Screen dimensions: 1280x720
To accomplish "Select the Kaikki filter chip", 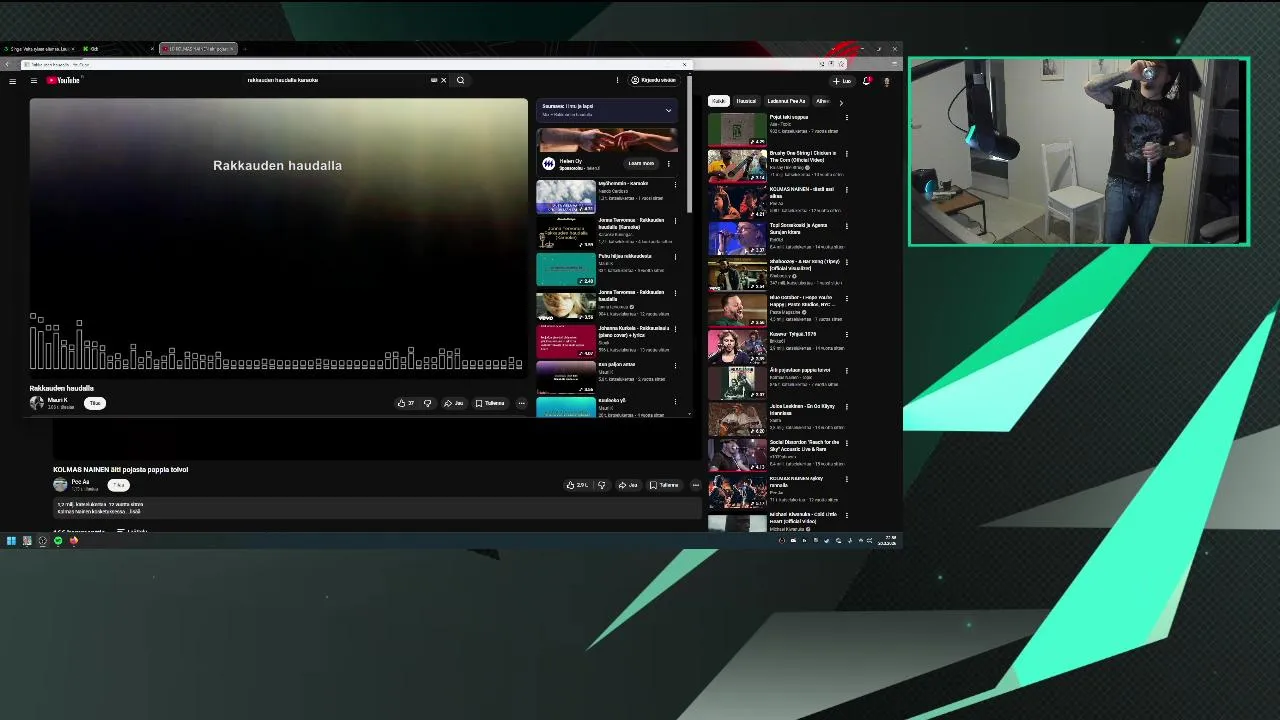I will click(718, 101).
